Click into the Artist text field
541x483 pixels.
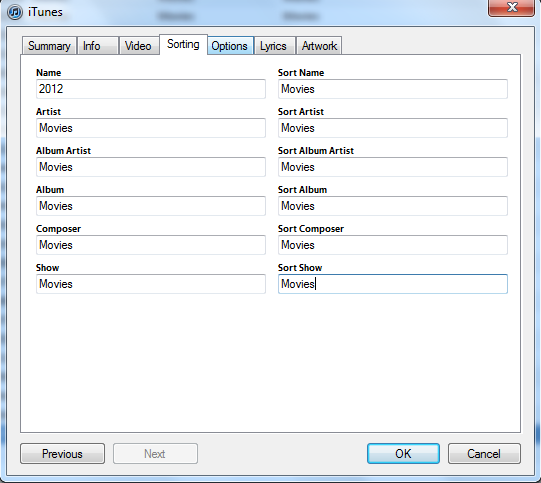[151, 128]
